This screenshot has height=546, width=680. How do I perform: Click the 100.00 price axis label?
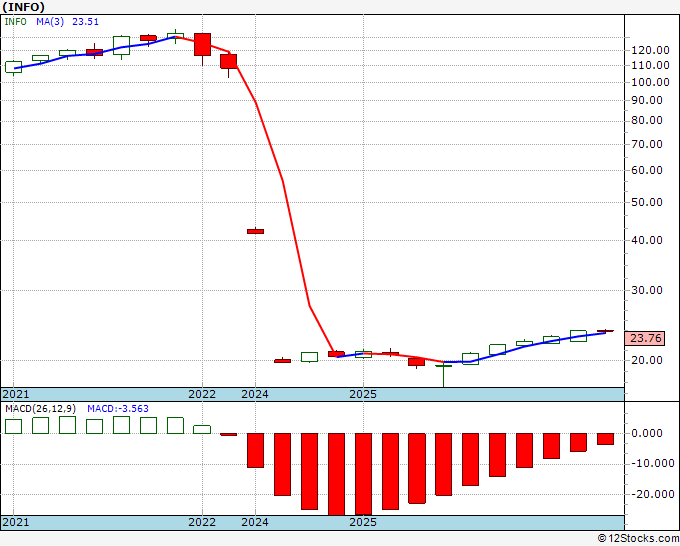[x=650, y=82]
